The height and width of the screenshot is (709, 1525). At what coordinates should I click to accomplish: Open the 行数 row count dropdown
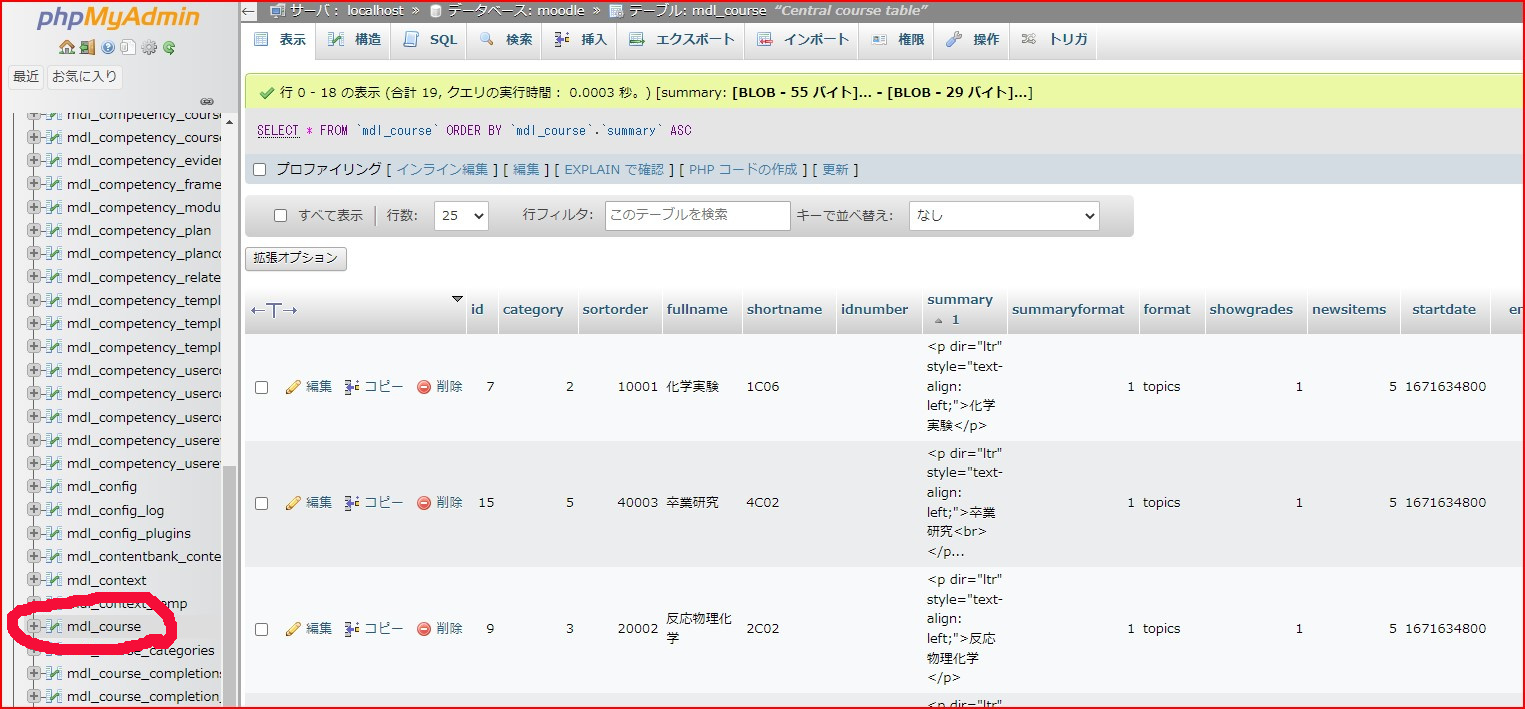461,215
